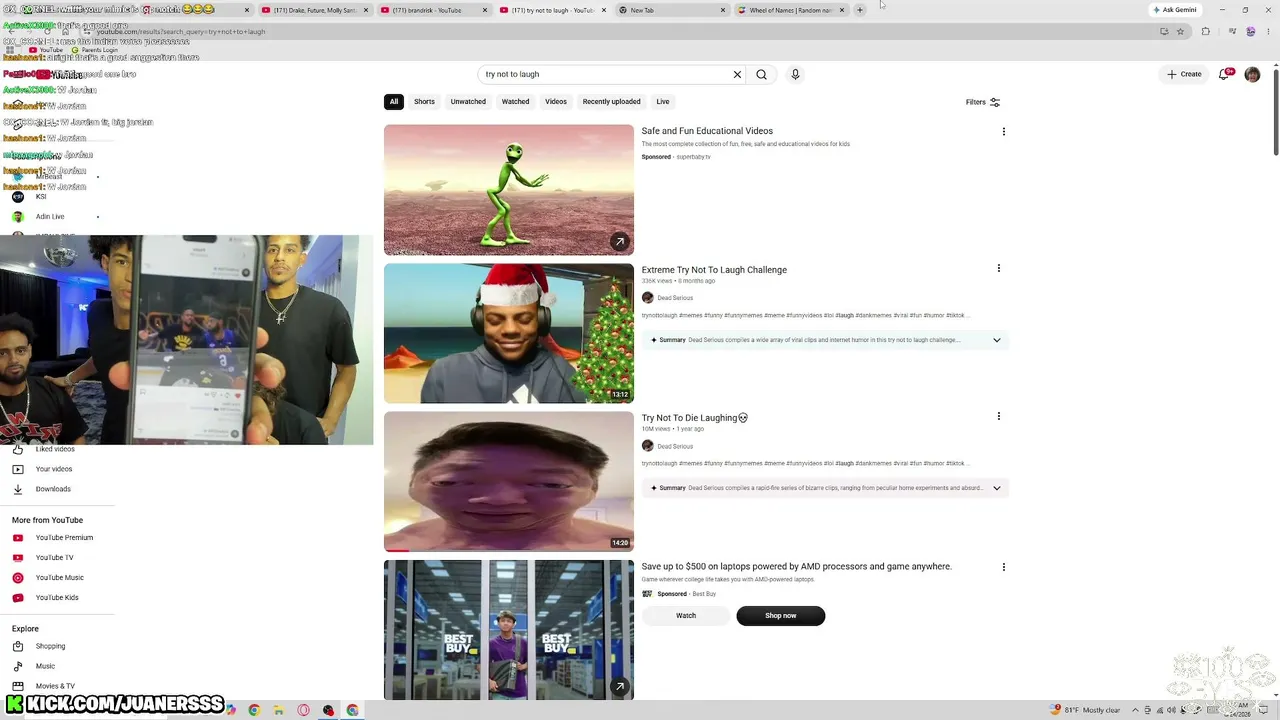This screenshot has width=1280, height=720.
Task: Open the account avatar menu
Action: (1252, 74)
